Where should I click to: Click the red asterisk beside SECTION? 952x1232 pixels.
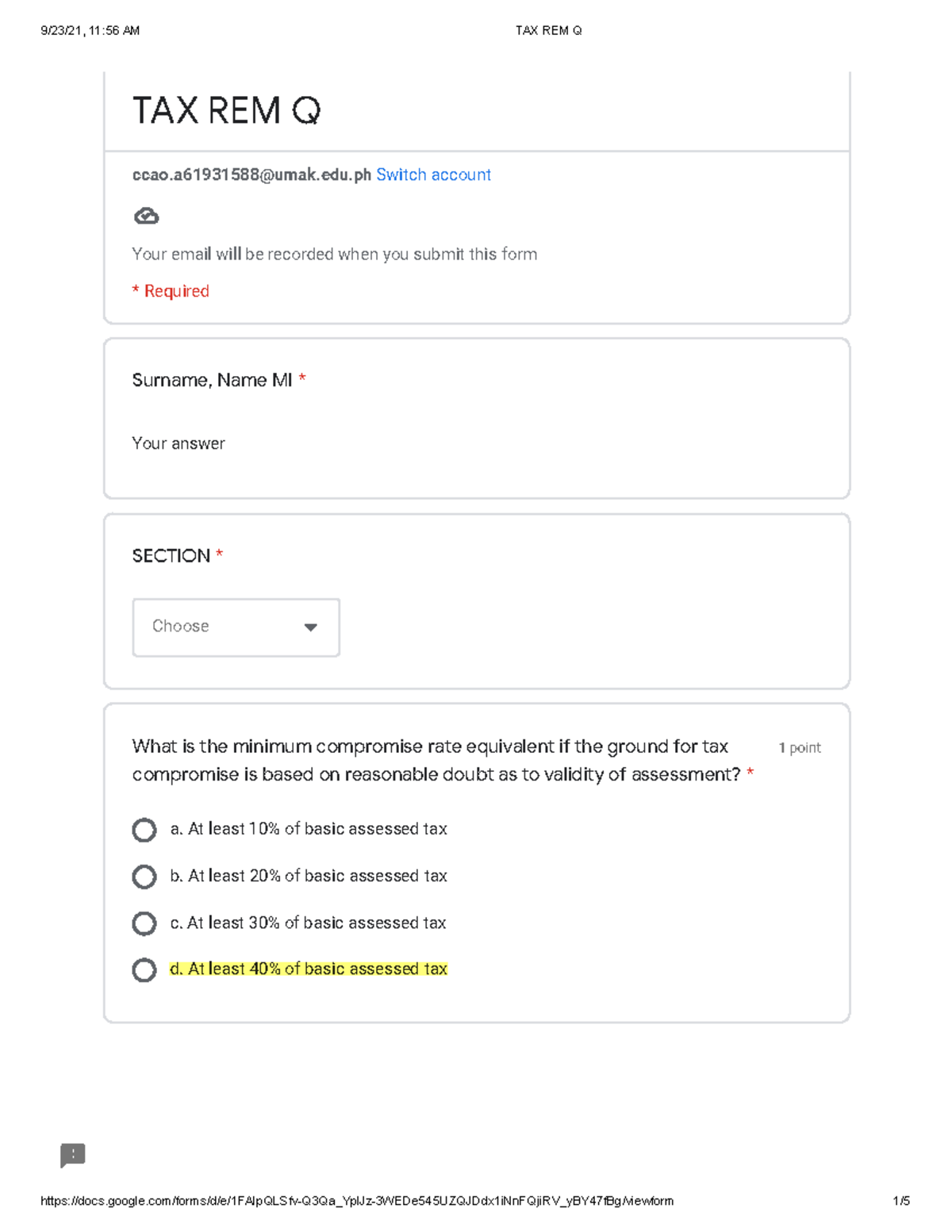[x=220, y=555]
